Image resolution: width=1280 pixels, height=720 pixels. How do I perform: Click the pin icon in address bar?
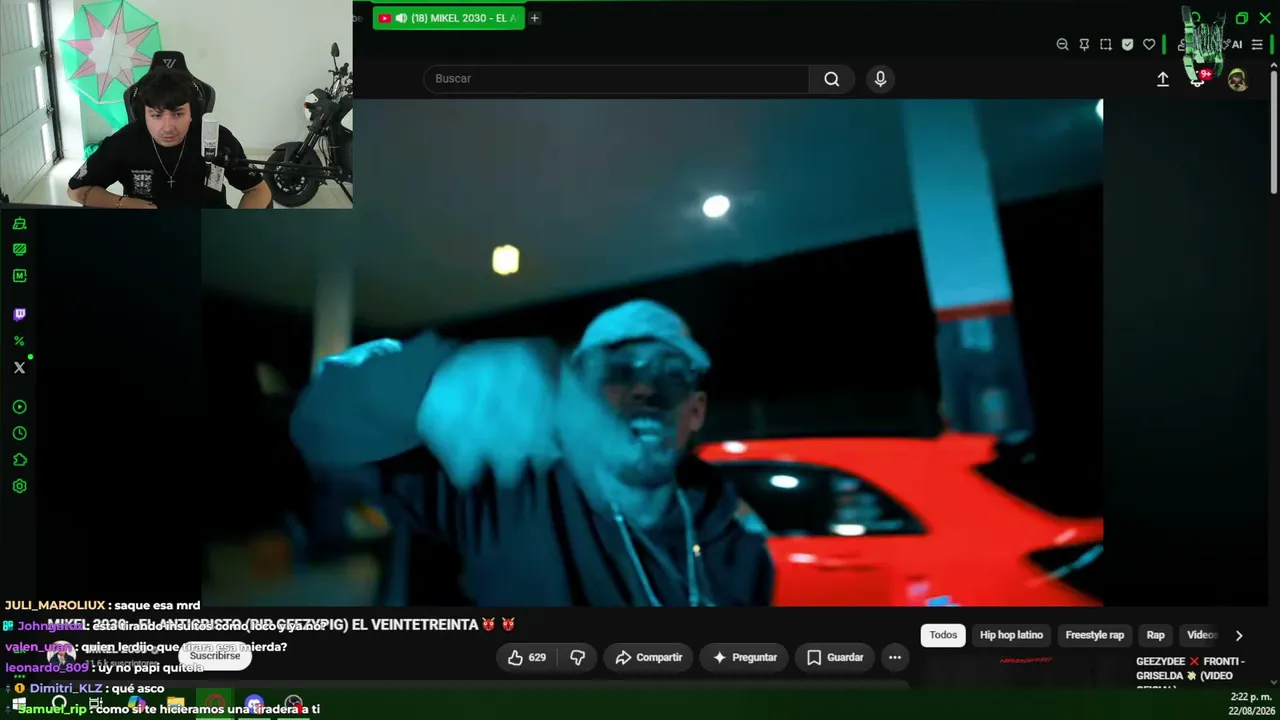(x=1084, y=44)
